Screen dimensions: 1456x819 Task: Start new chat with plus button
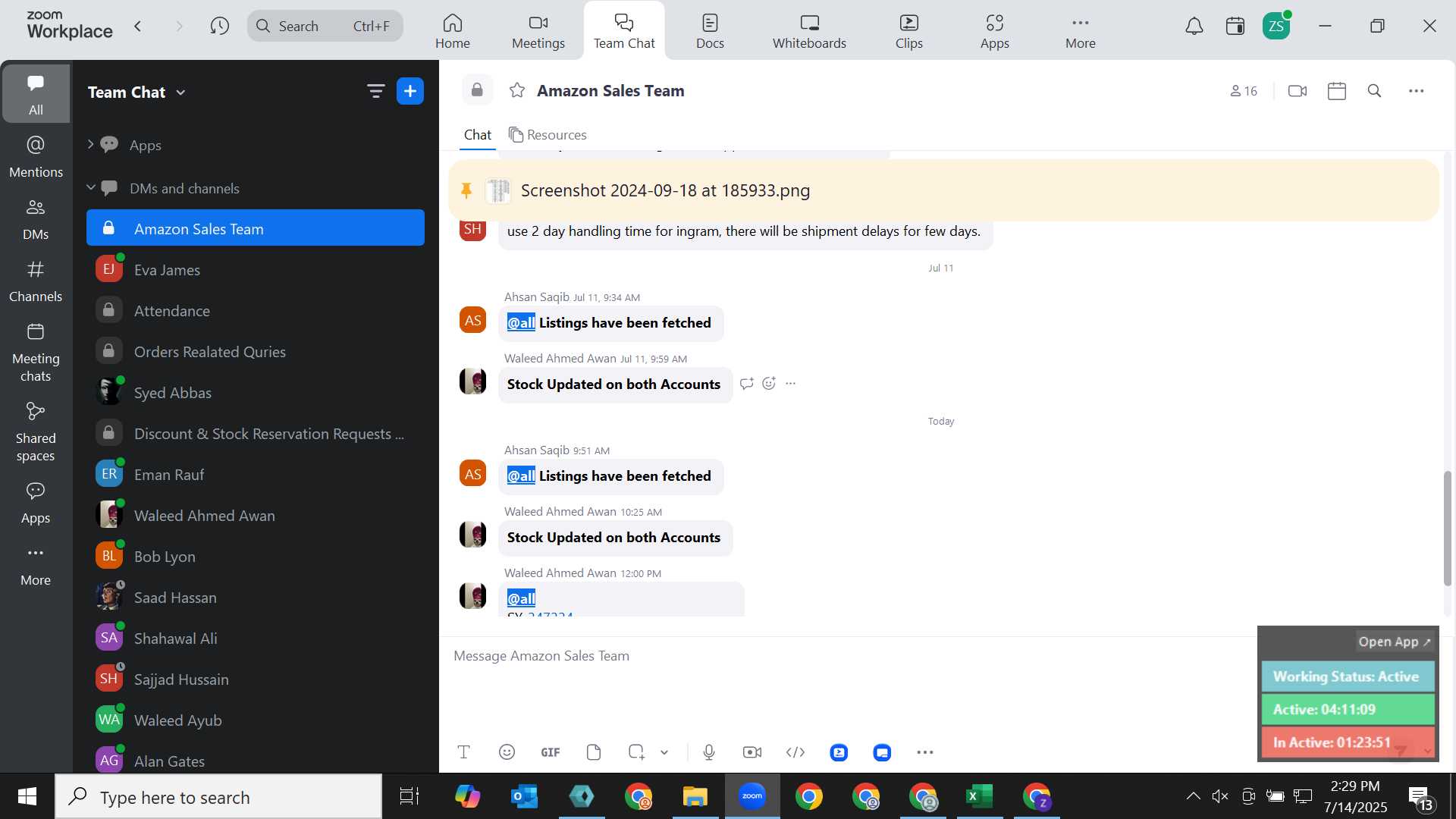[x=410, y=92]
